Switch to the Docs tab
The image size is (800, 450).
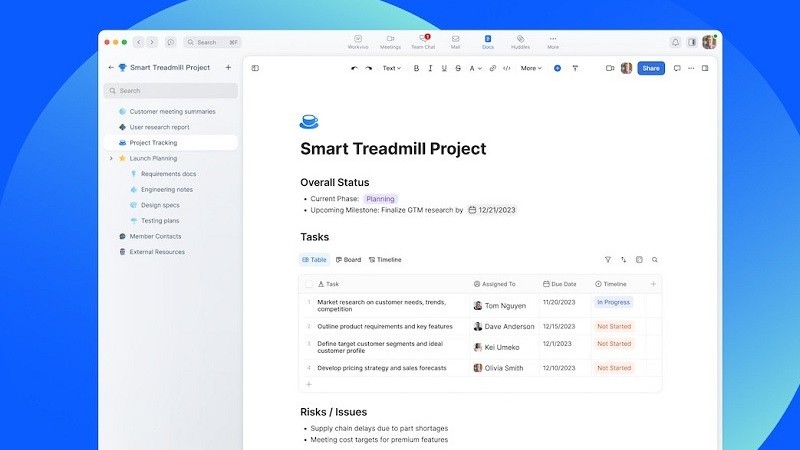488,42
